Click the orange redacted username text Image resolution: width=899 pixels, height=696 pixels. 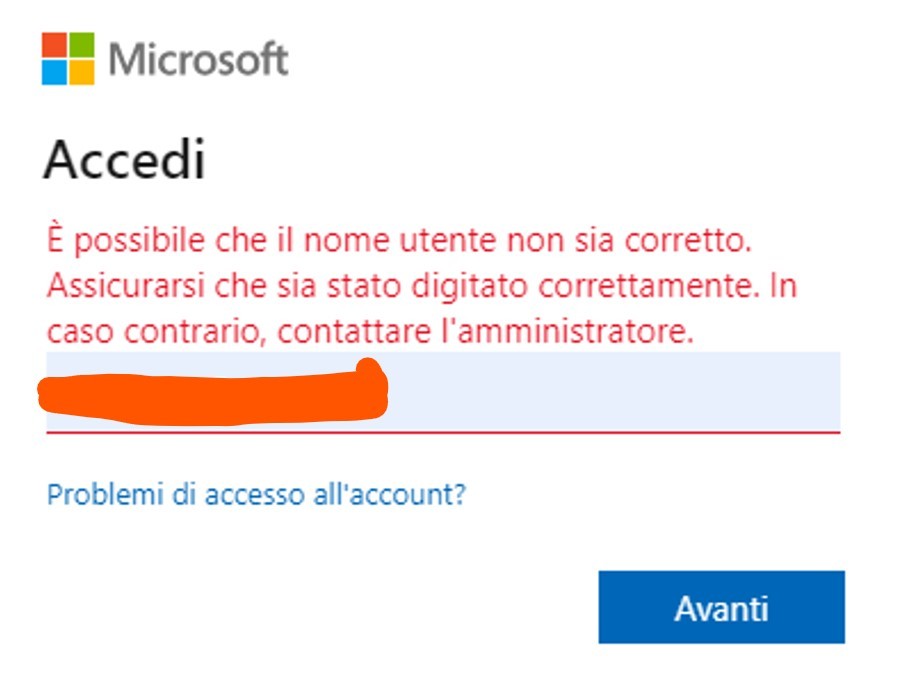coord(213,393)
